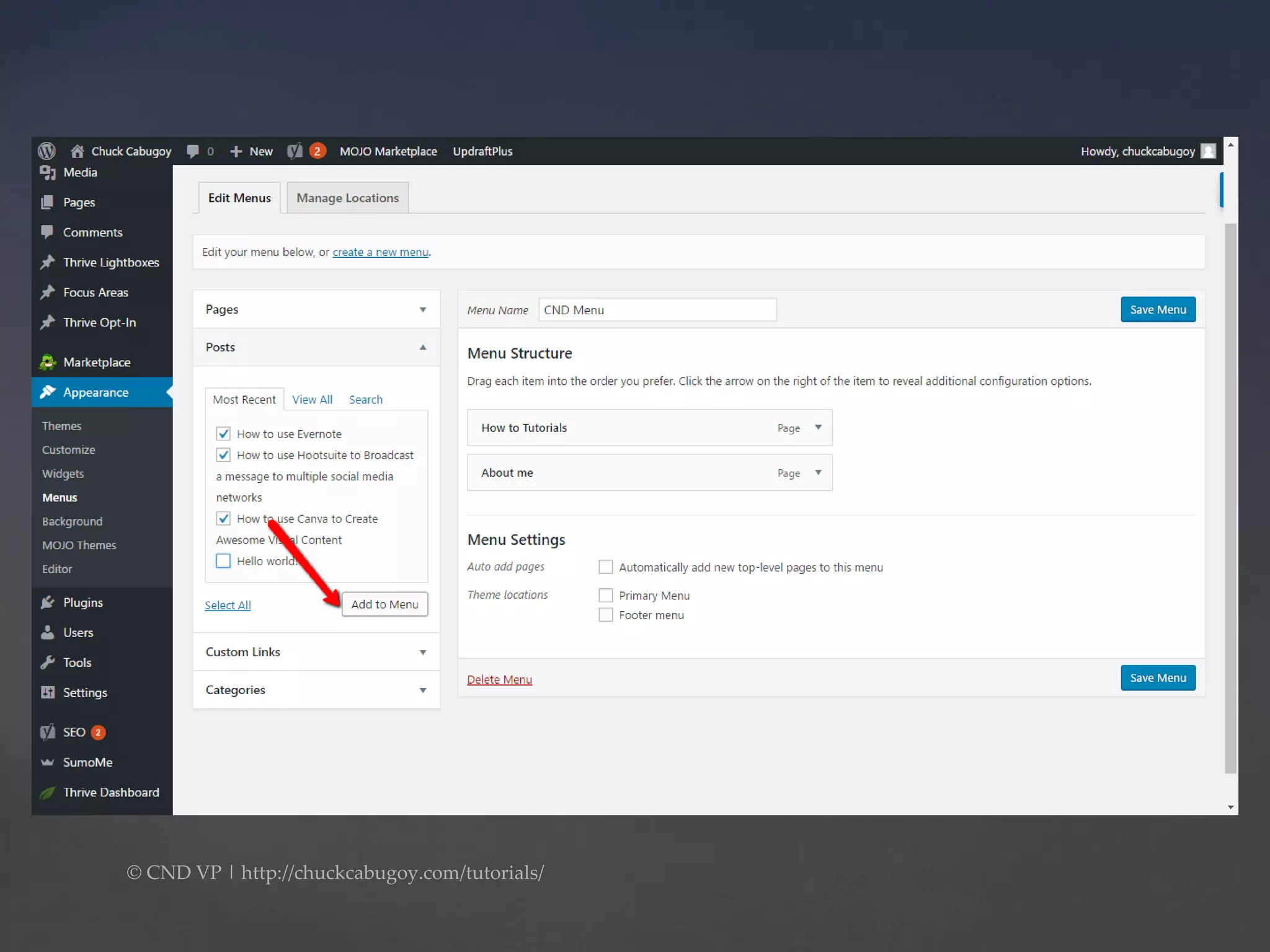The image size is (1270, 952).
Task: Uncheck How to use Evernote
Action: (x=223, y=434)
